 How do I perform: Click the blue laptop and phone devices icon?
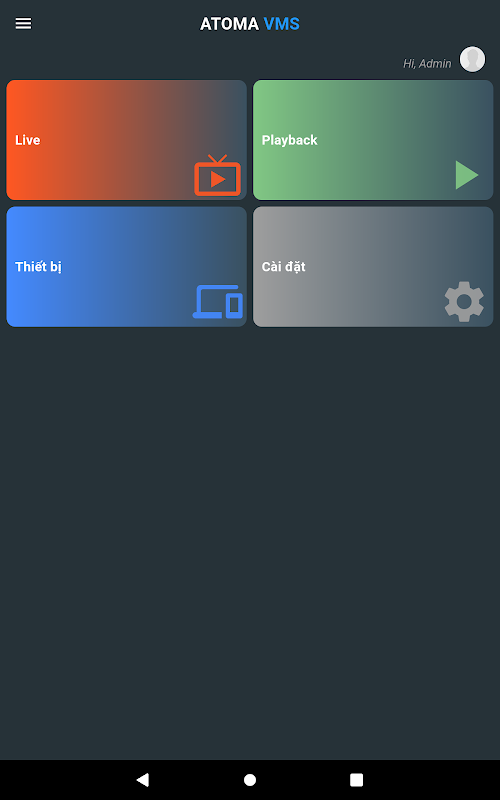tap(218, 302)
